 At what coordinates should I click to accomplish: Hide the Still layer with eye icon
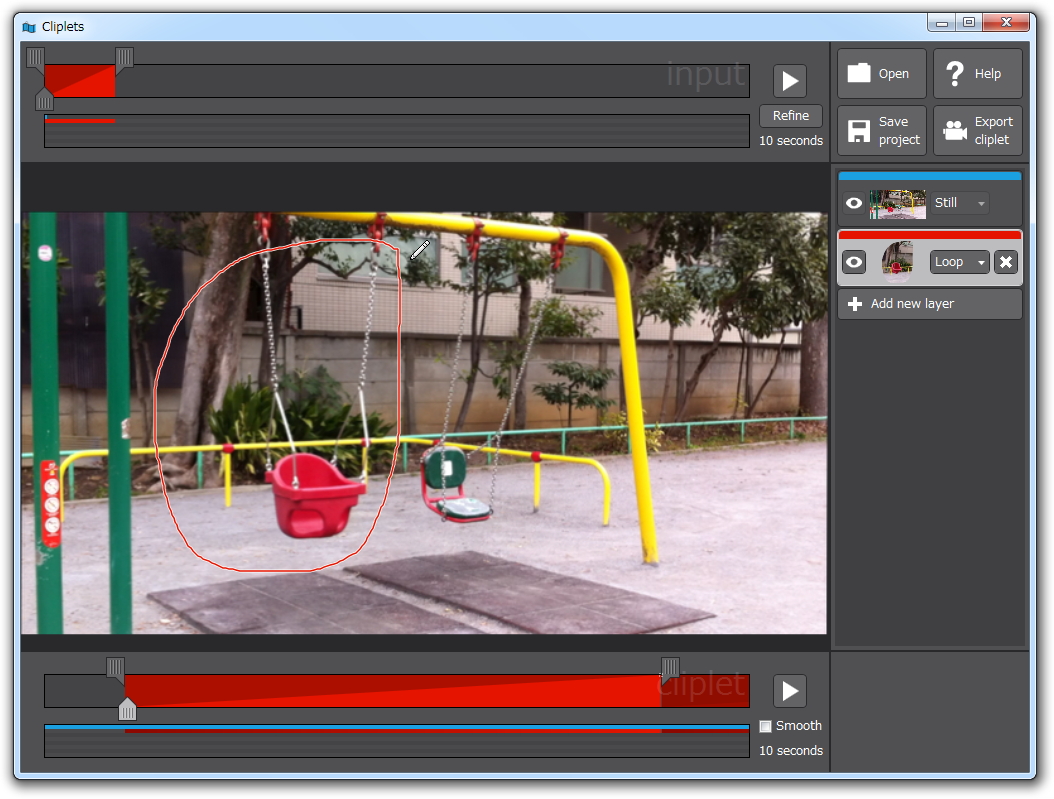tap(853, 203)
